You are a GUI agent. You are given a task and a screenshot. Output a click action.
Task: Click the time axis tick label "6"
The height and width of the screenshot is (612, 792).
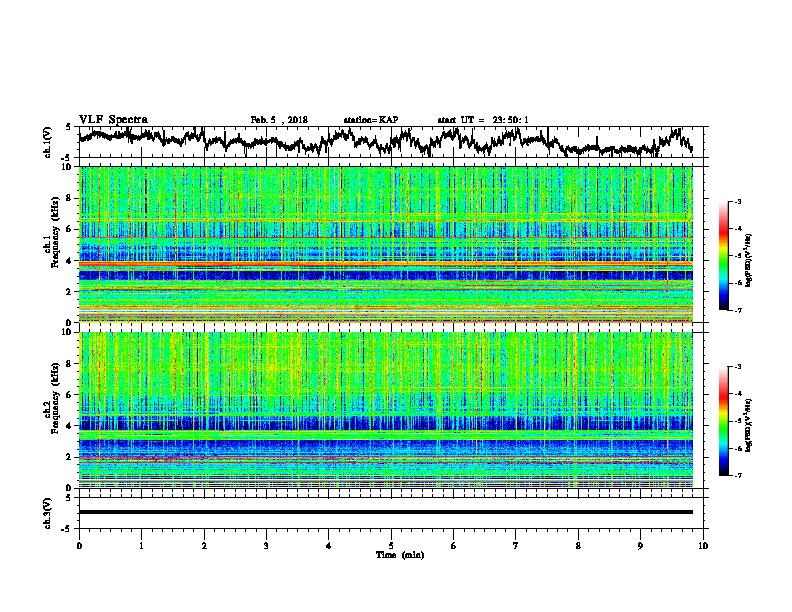coord(454,546)
